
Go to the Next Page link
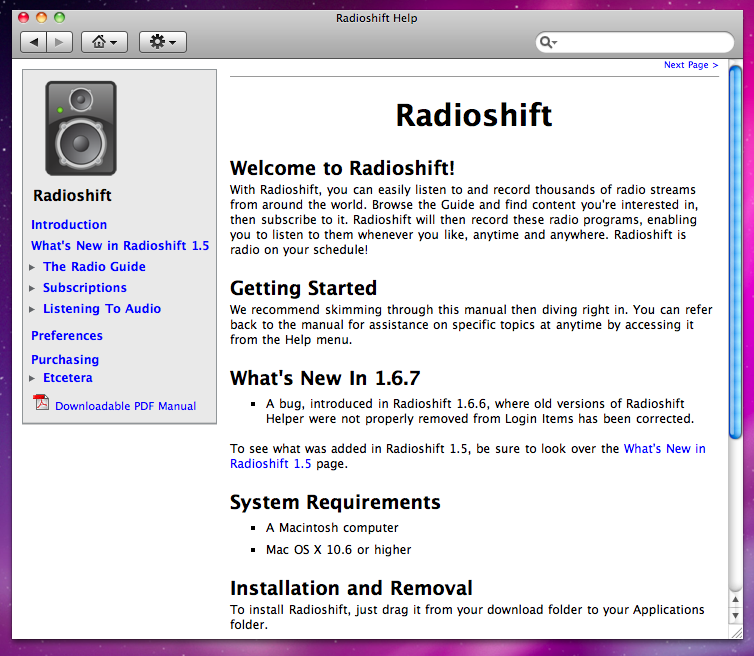(x=691, y=65)
